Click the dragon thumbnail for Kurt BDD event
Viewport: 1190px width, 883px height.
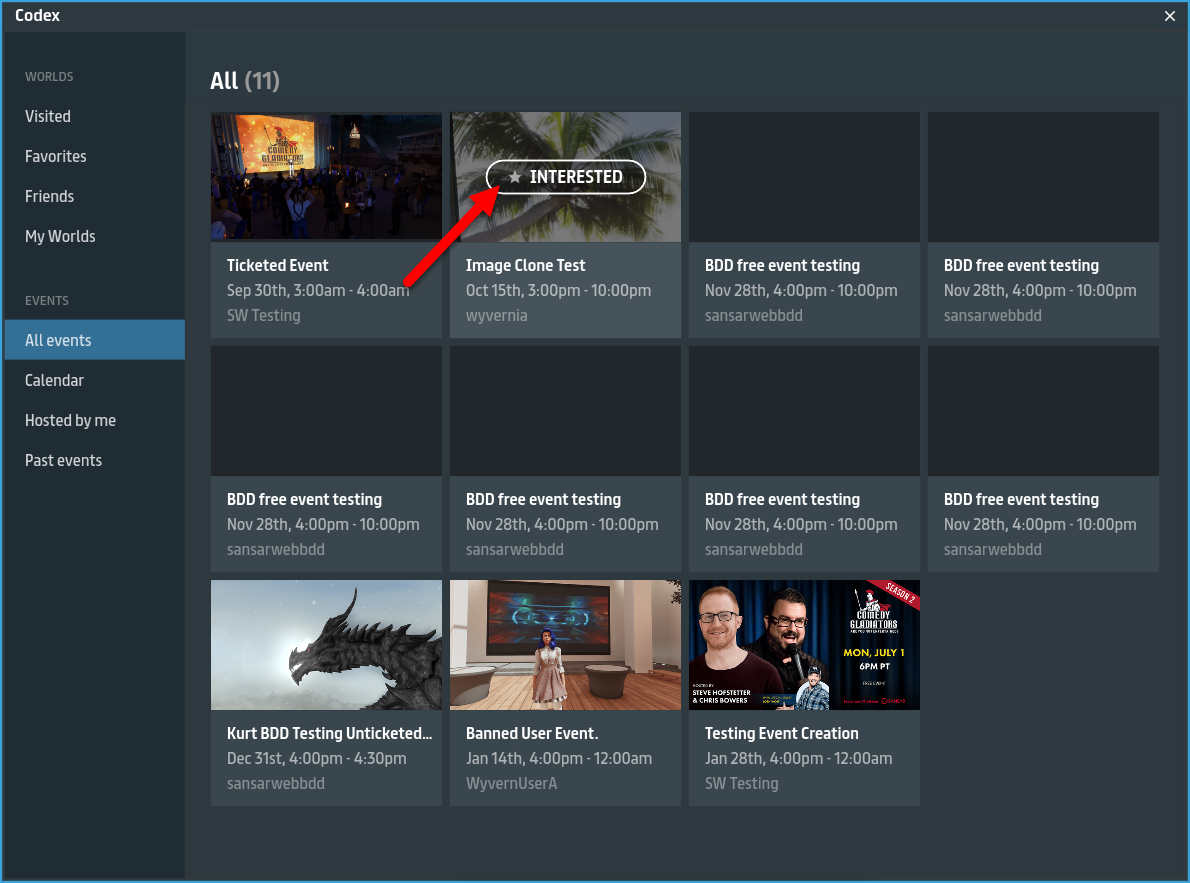326,644
